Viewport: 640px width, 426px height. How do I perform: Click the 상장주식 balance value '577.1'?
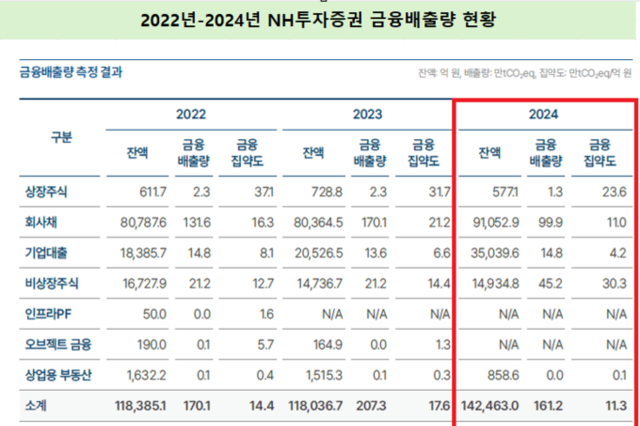(505, 192)
